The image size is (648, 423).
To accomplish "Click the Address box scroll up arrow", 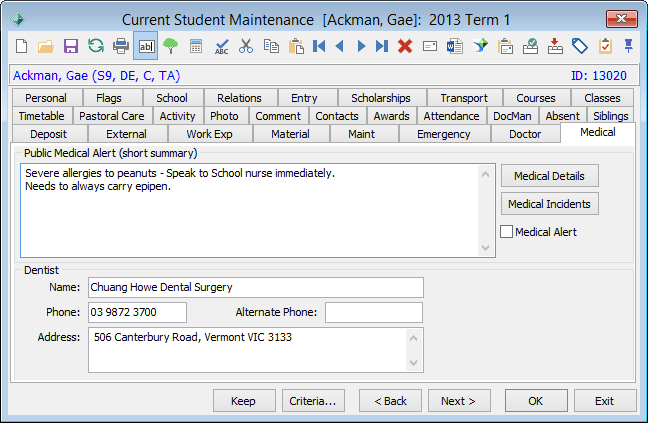I will (x=413, y=338).
